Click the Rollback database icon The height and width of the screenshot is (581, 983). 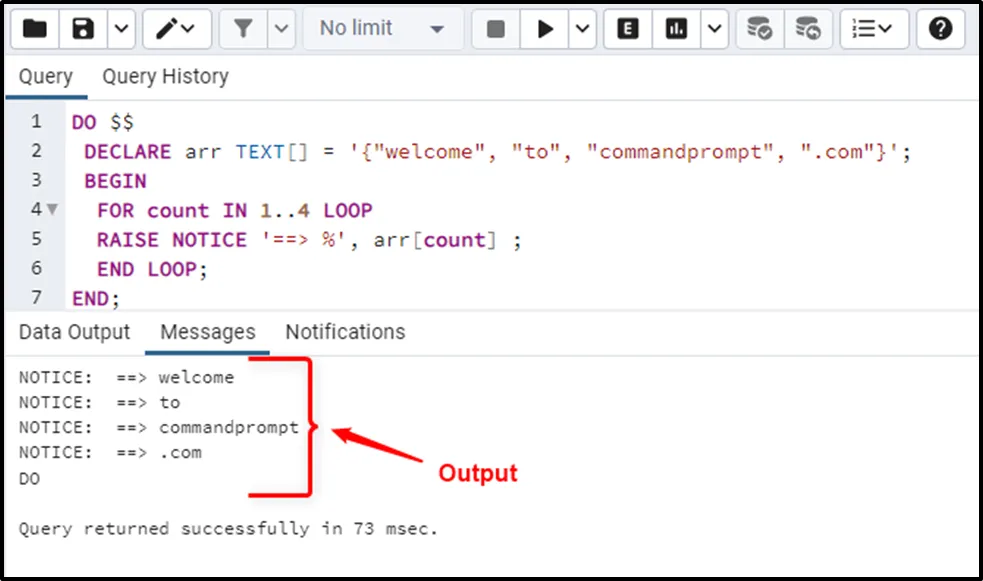(x=808, y=29)
